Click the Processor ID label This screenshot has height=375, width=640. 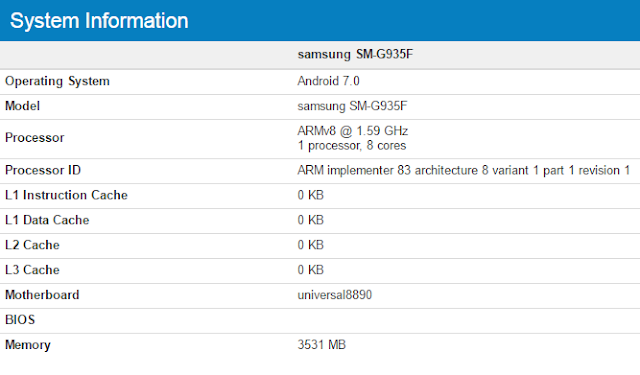coord(43,170)
